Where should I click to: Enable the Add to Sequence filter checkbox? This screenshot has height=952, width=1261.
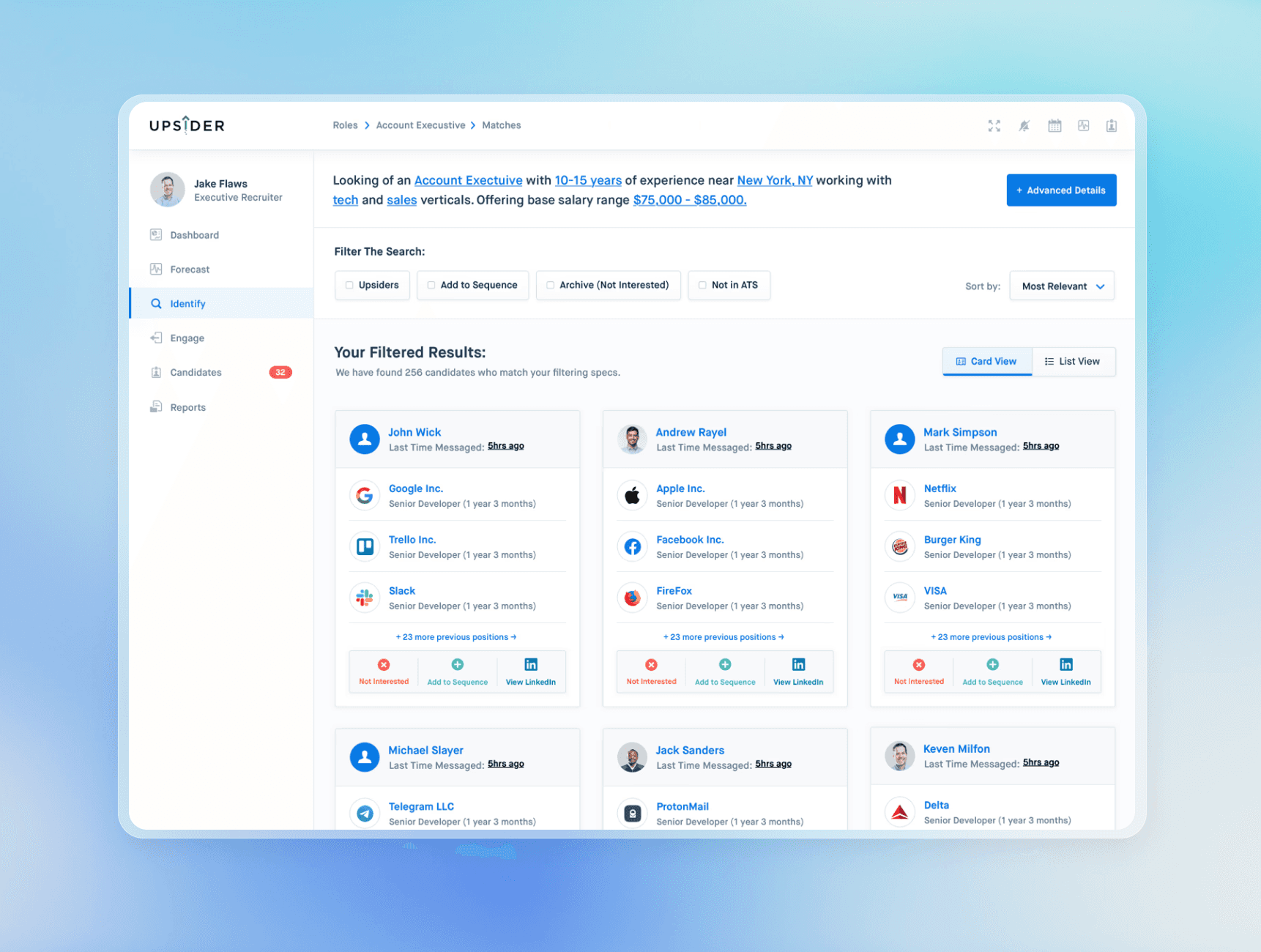click(x=431, y=286)
